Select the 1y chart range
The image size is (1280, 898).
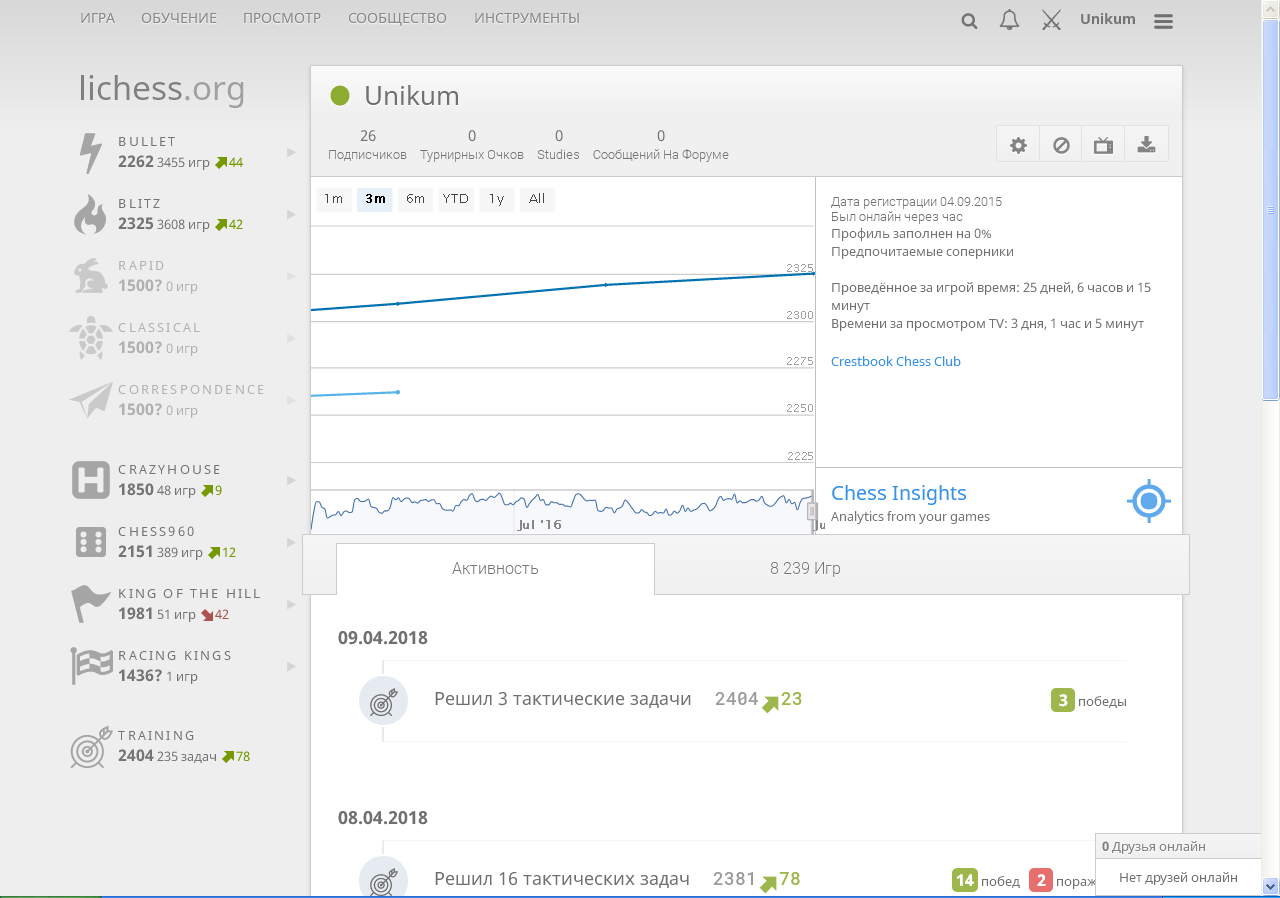click(x=496, y=199)
